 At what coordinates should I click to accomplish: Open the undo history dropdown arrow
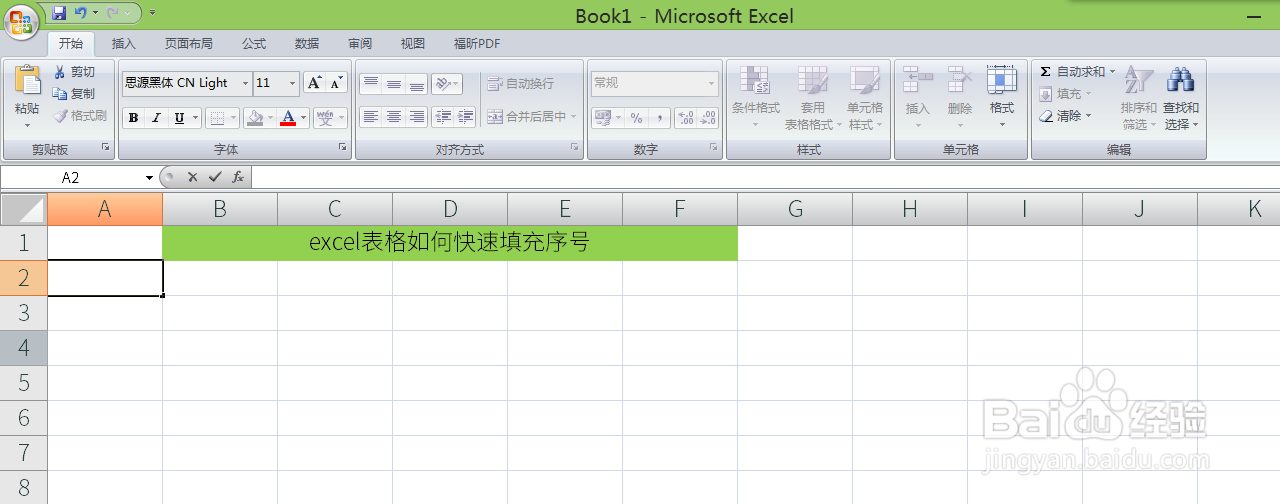pyautogui.click(x=95, y=13)
